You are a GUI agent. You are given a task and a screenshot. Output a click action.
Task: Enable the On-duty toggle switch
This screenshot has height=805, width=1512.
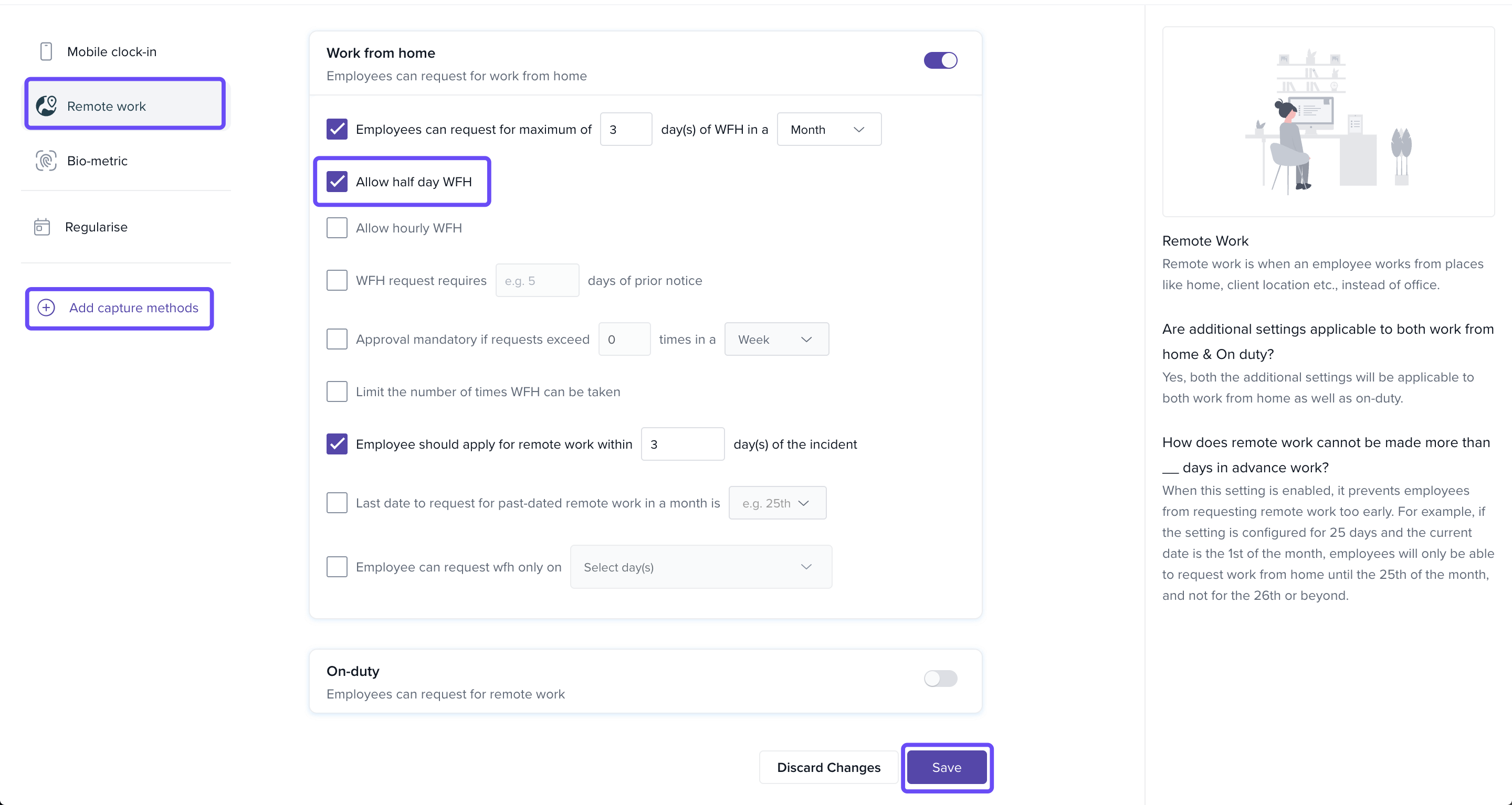[940, 678]
